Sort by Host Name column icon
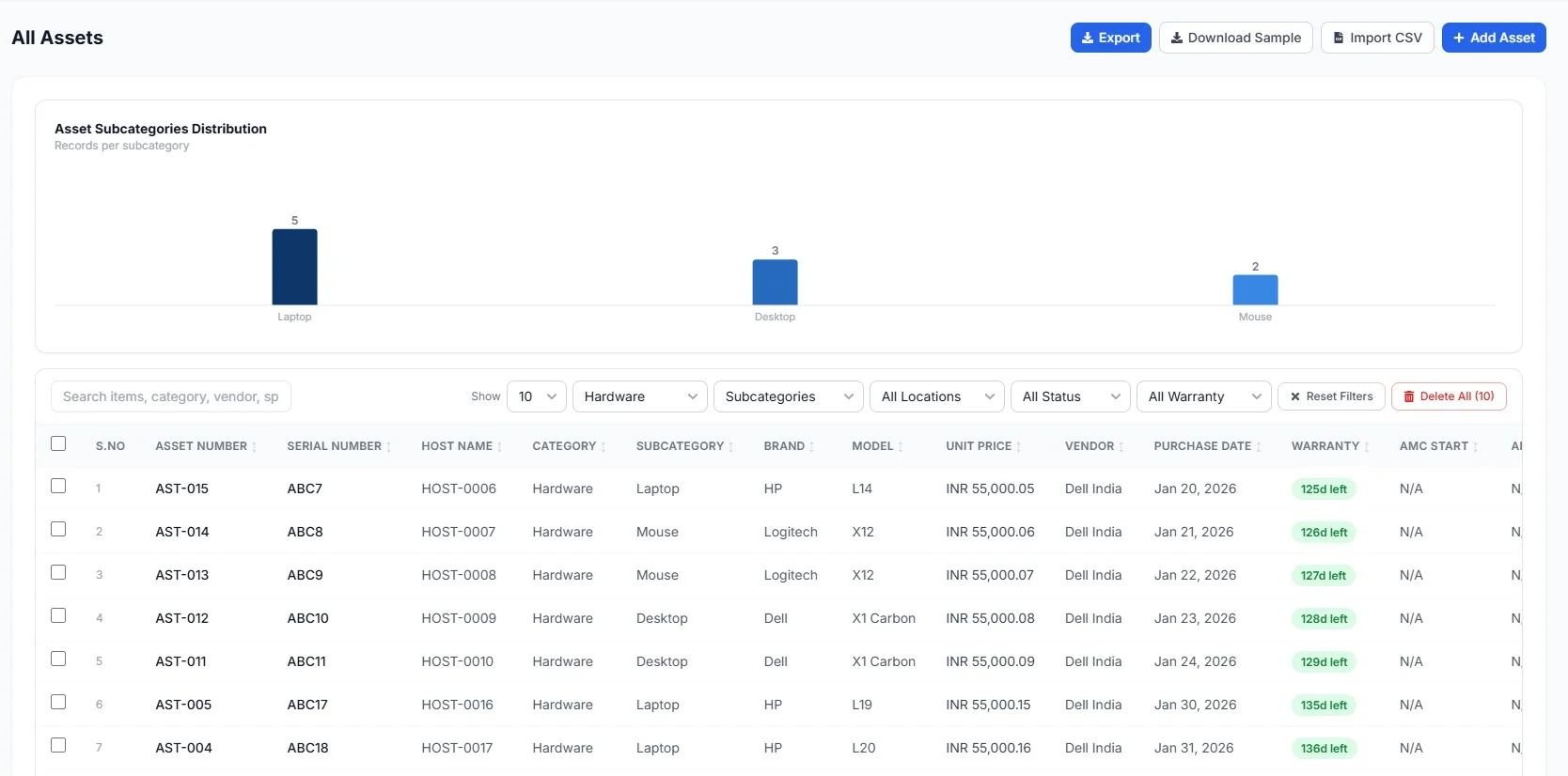Image resolution: width=1568 pixels, height=776 pixels. coord(500,447)
